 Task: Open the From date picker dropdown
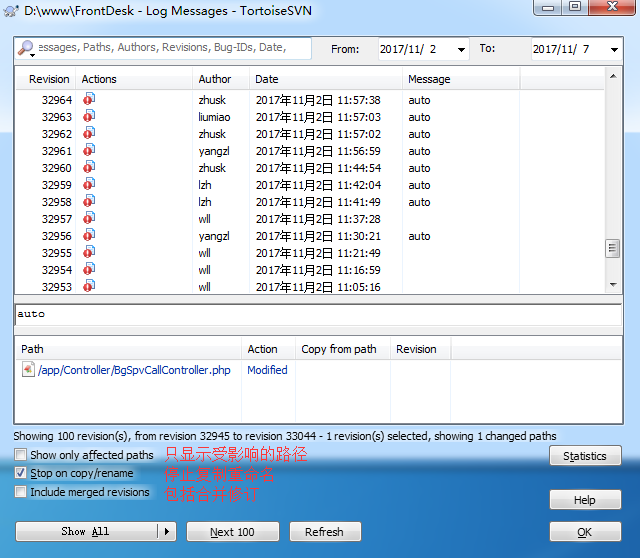tap(461, 49)
